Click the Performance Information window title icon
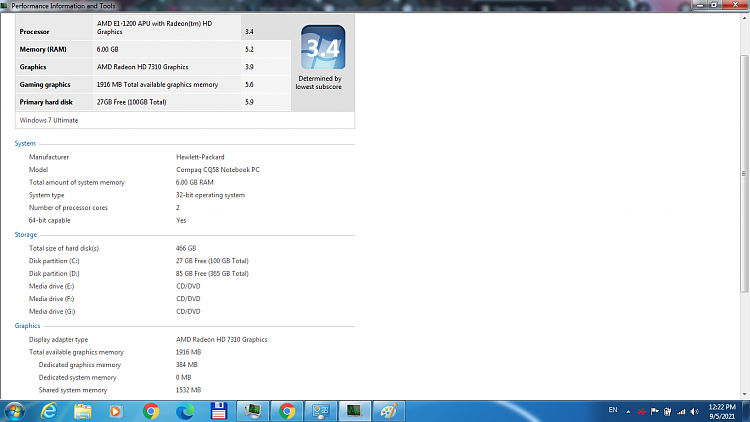750x422 pixels. tap(4, 6)
